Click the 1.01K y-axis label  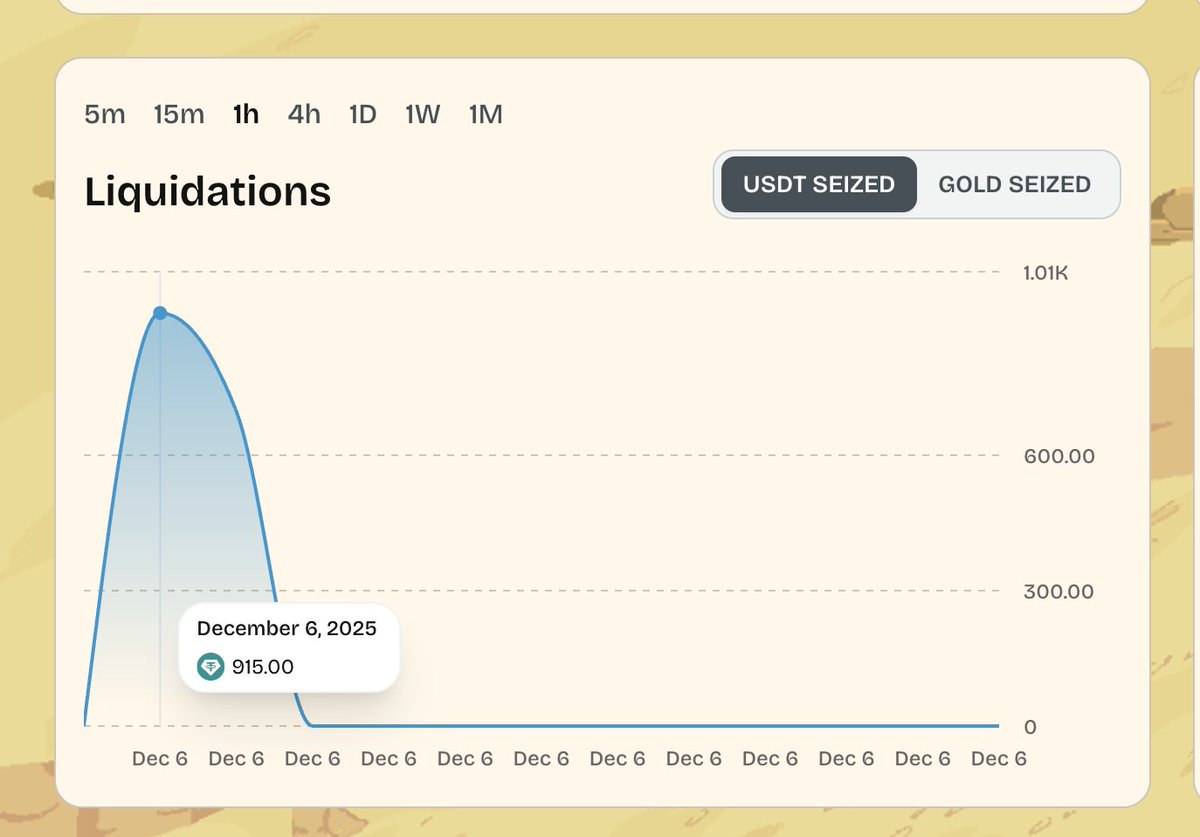pos(1046,272)
